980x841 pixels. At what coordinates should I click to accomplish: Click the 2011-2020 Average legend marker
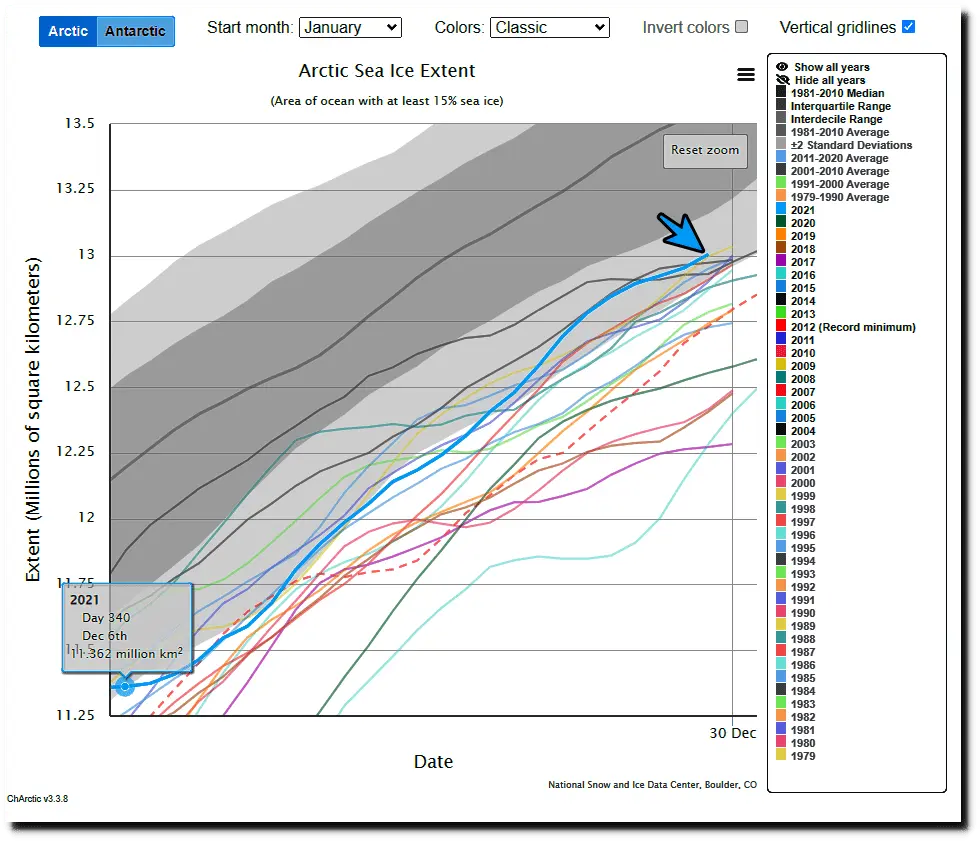click(781, 158)
